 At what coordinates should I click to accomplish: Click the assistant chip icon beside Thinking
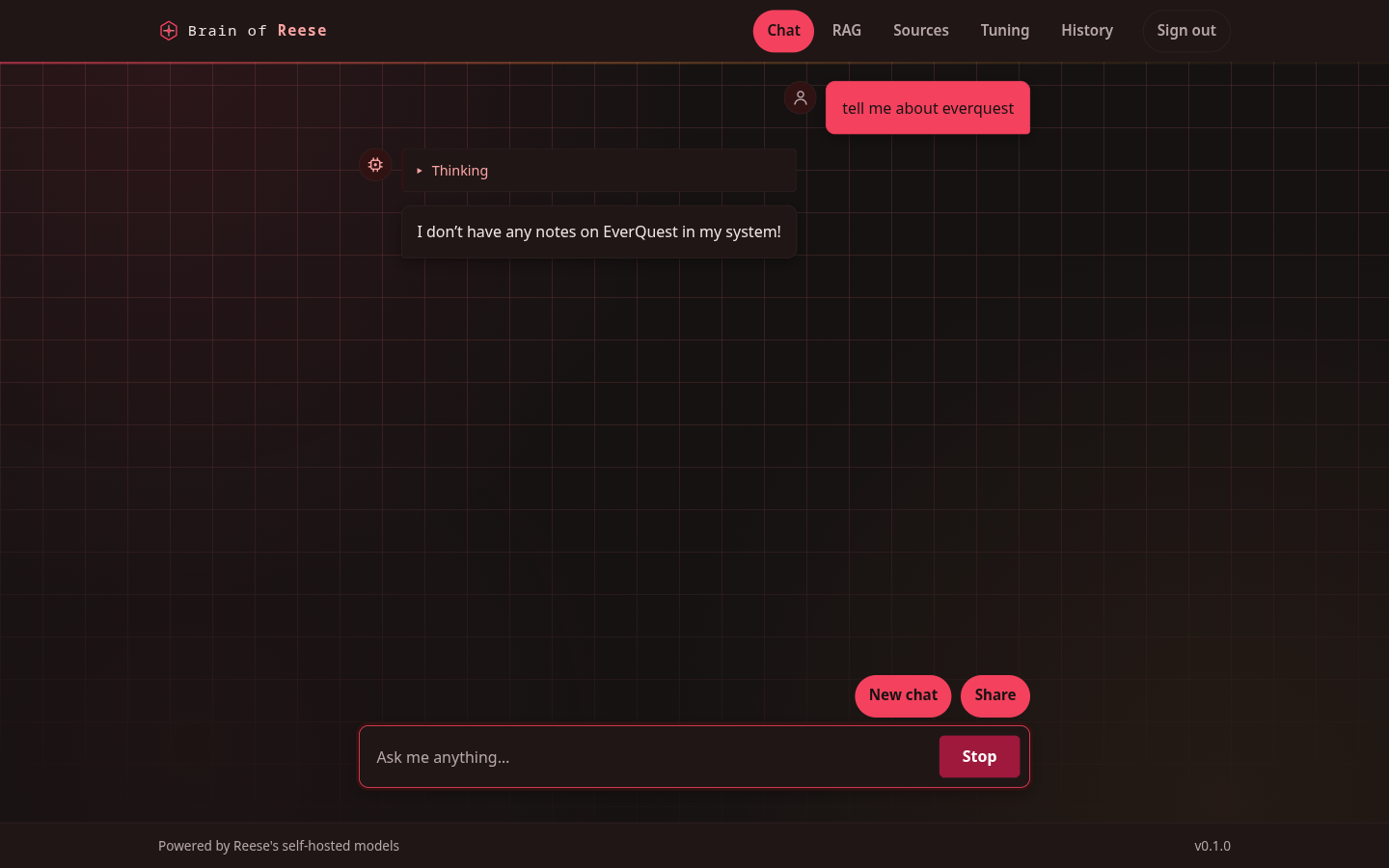click(x=375, y=165)
